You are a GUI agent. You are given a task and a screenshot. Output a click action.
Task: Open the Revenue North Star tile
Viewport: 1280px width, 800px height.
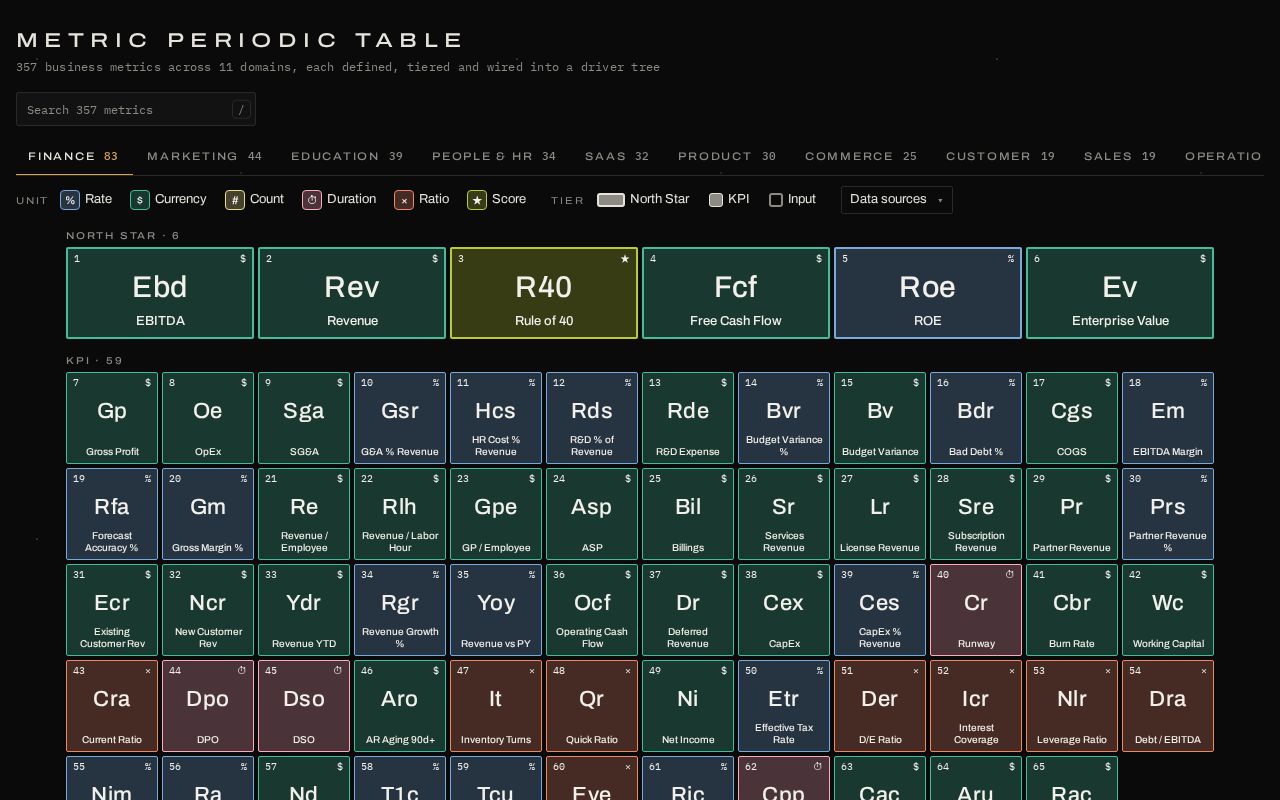point(352,293)
